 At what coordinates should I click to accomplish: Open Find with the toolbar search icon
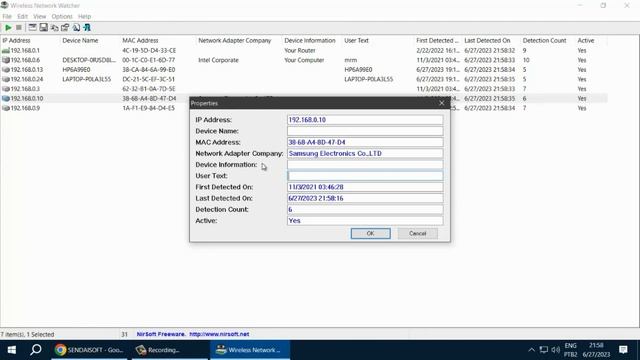click(76, 28)
